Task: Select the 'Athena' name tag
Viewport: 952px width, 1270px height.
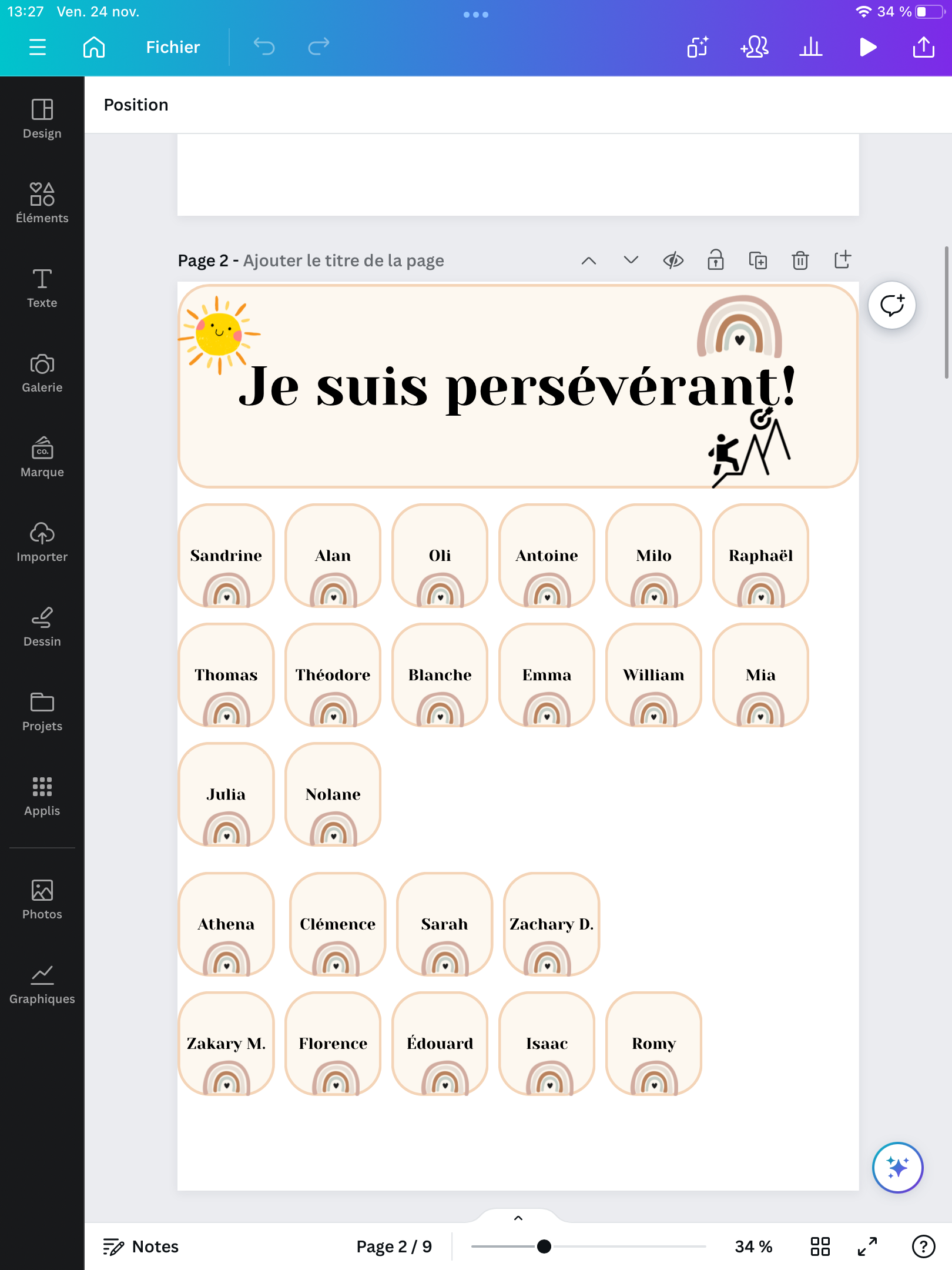Action: [x=226, y=924]
